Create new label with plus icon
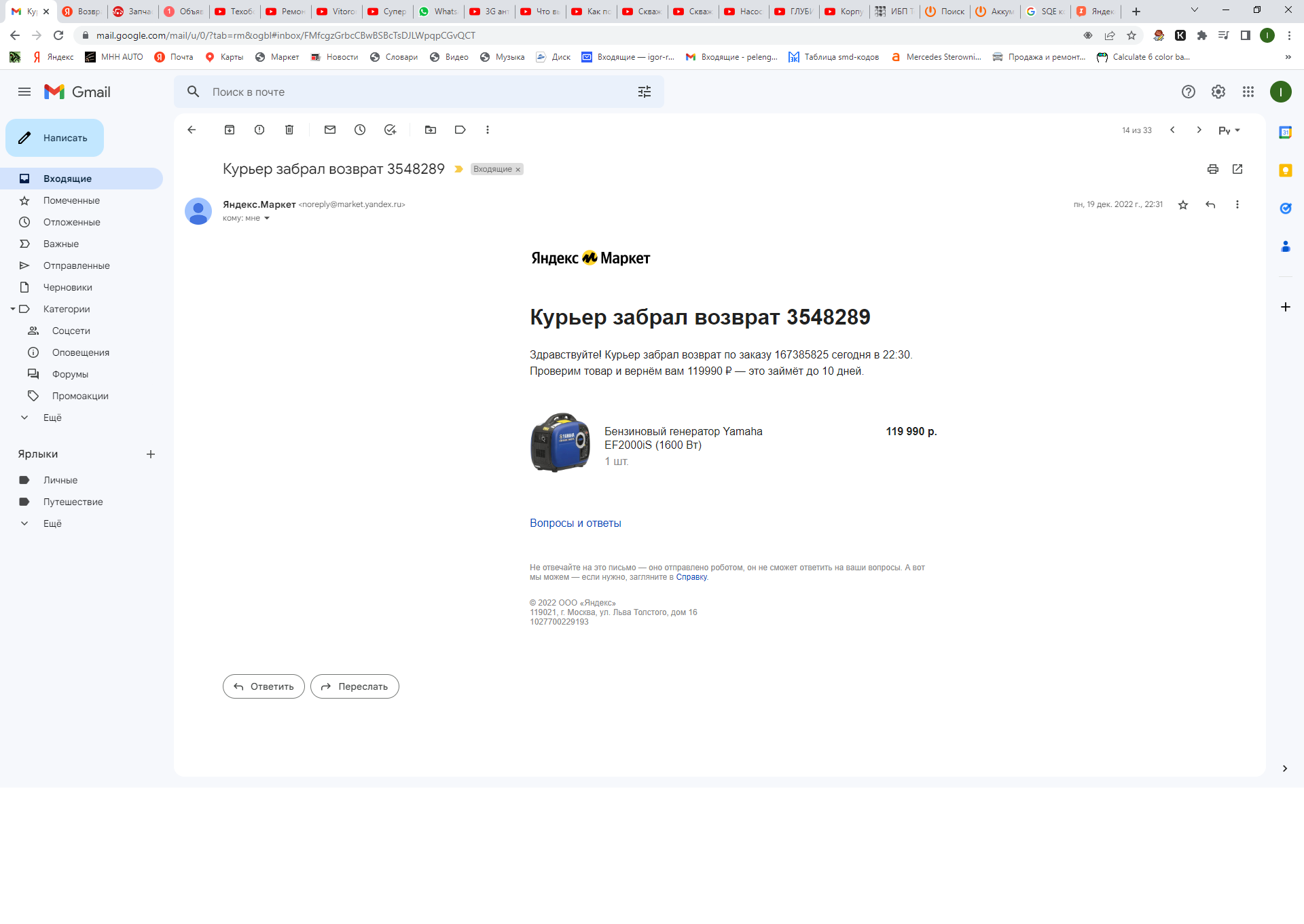The width and height of the screenshot is (1304, 924). 151,454
